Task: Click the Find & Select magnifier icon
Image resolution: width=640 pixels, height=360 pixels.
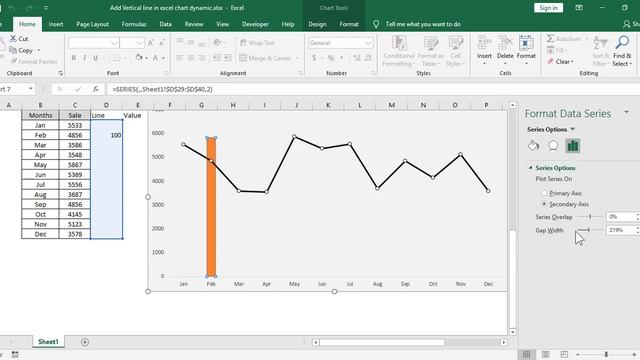Action: (622, 42)
